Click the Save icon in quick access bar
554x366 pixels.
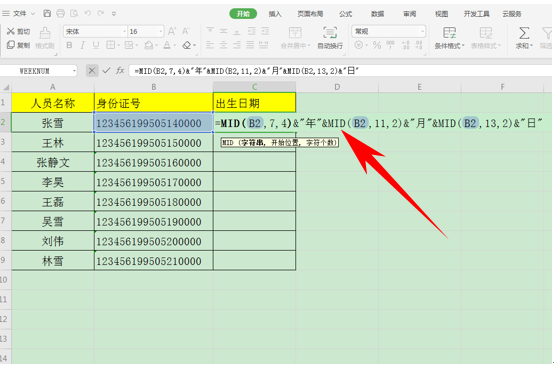point(47,13)
